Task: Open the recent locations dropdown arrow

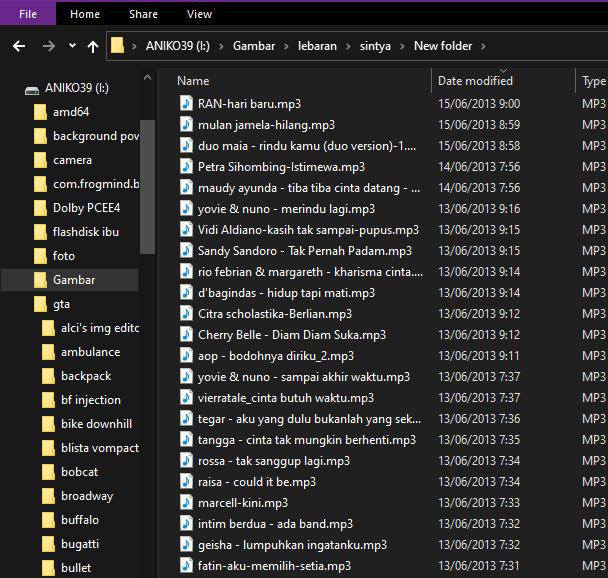Action: tap(72, 46)
